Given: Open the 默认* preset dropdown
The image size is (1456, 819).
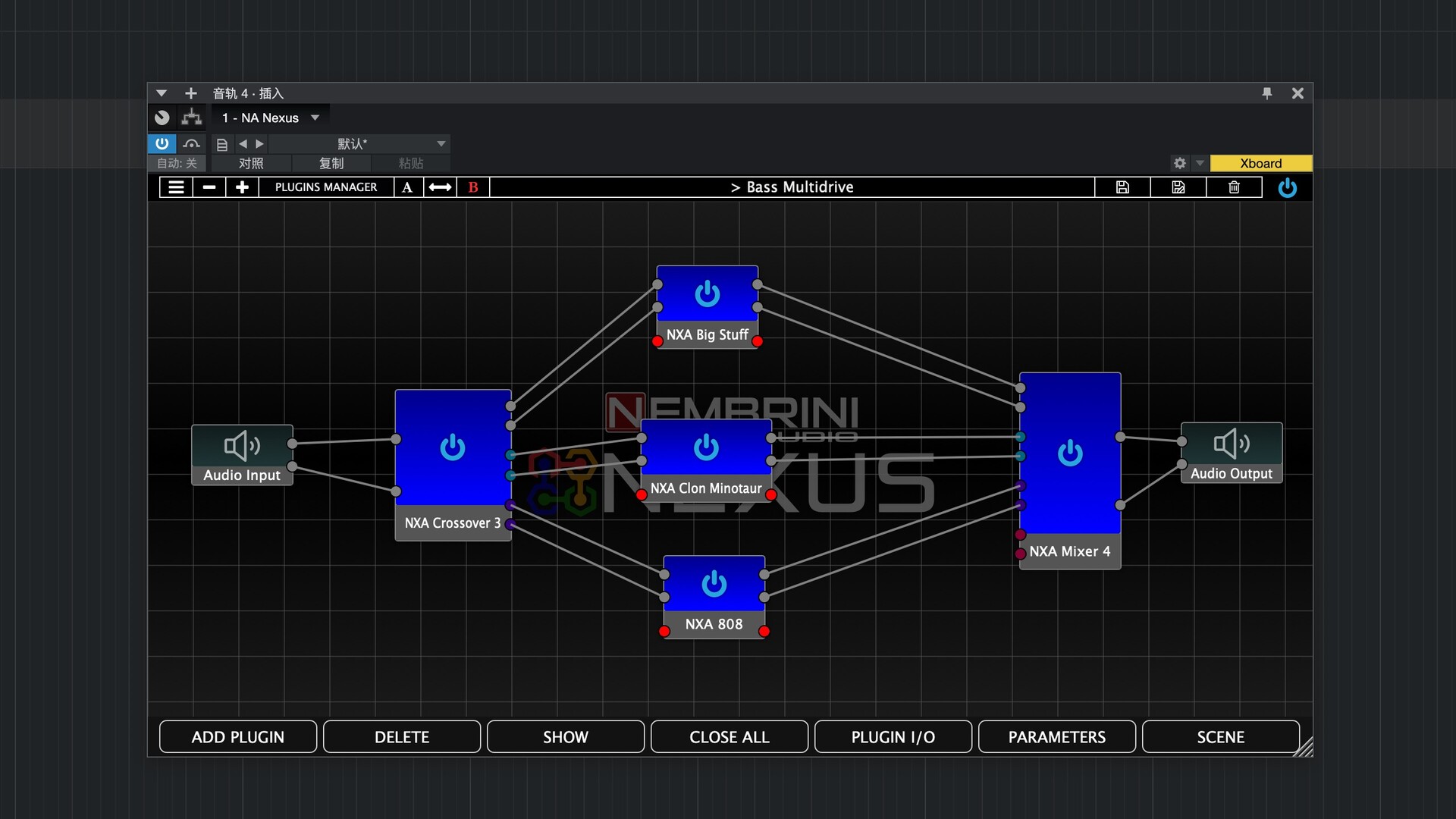Looking at the screenshot, I should click(x=359, y=144).
